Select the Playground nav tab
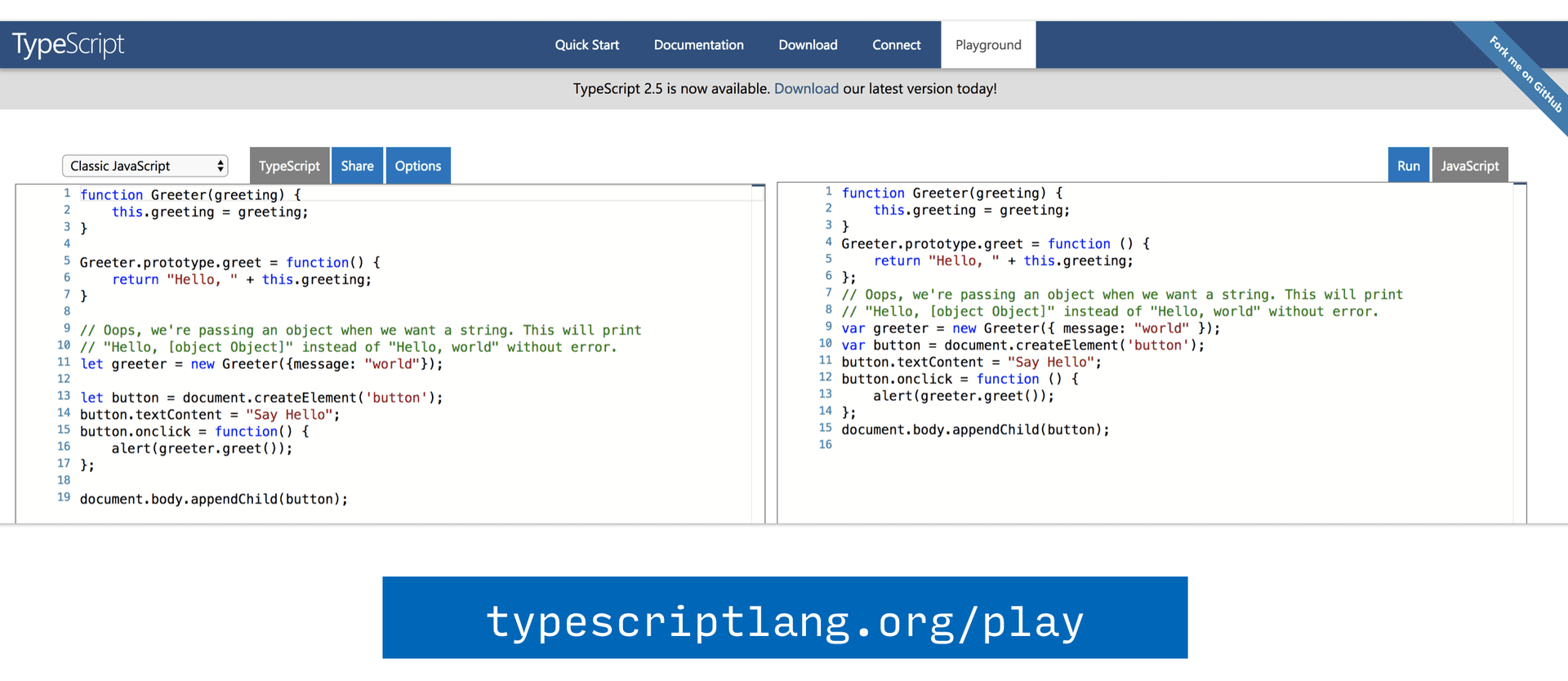The width and height of the screenshot is (1568, 681). coord(988,45)
